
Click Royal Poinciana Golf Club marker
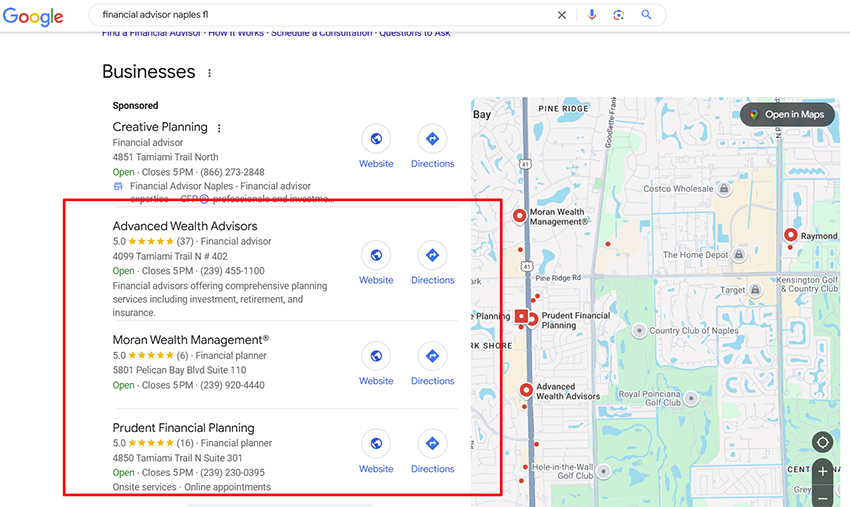(x=691, y=398)
